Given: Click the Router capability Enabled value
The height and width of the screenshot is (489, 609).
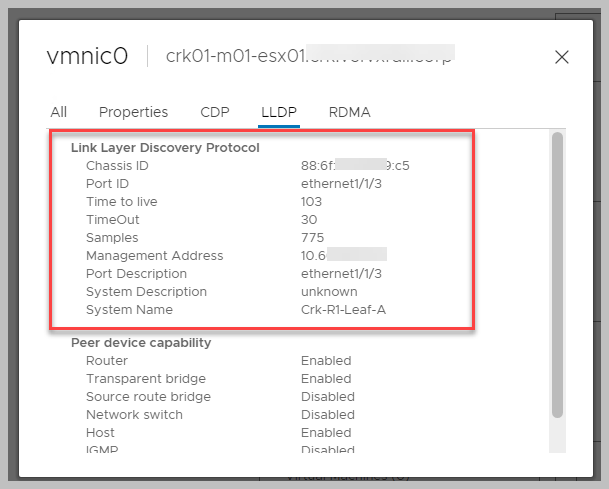Looking at the screenshot, I should 326,360.
